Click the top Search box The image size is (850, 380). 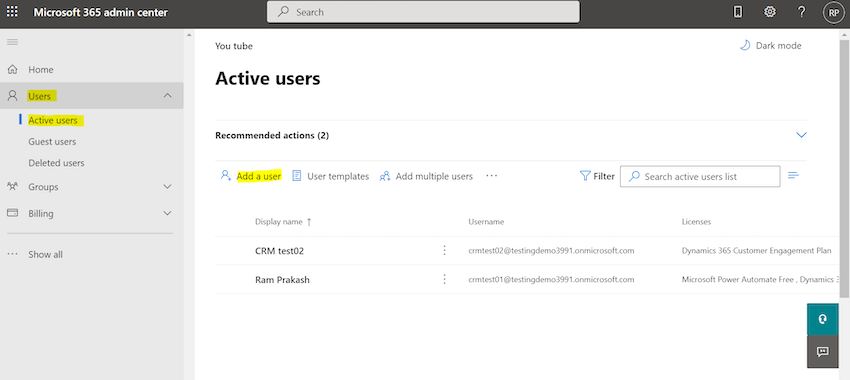[423, 12]
